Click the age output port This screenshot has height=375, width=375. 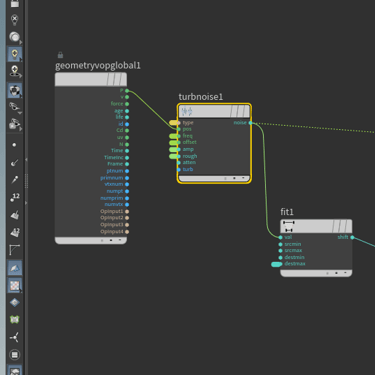coord(127,111)
